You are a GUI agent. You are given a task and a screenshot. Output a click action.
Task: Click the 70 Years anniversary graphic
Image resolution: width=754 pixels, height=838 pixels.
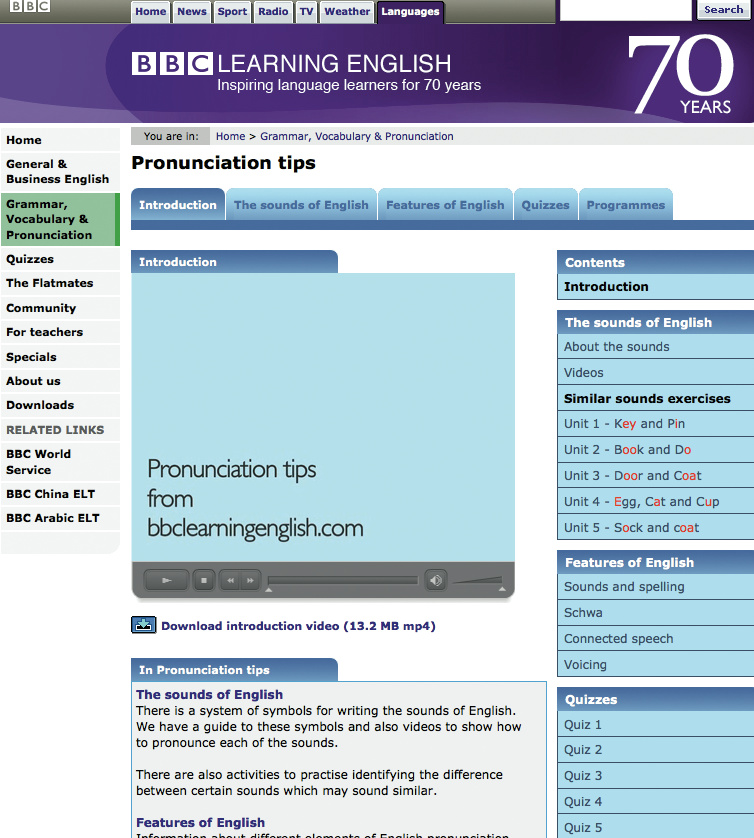click(x=681, y=74)
